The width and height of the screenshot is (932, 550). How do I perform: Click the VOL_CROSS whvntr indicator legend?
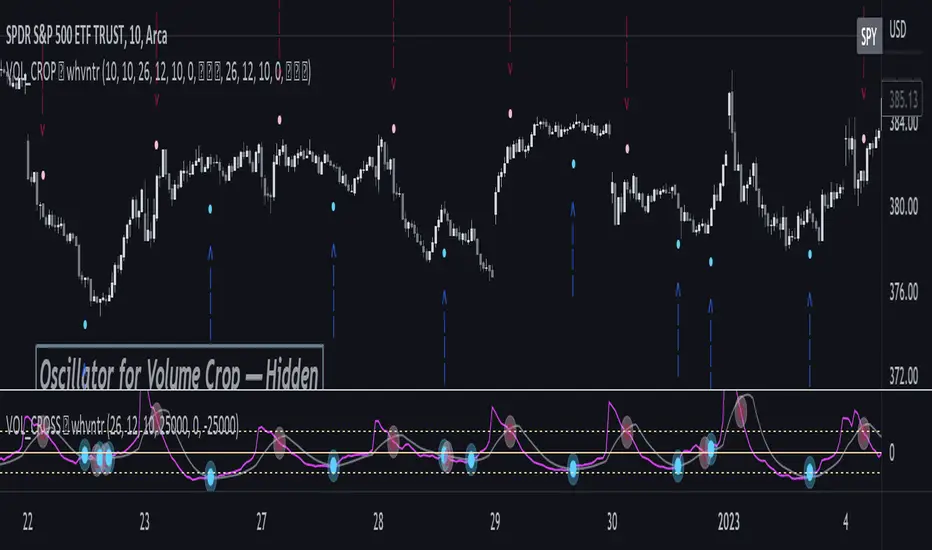click(123, 426)
